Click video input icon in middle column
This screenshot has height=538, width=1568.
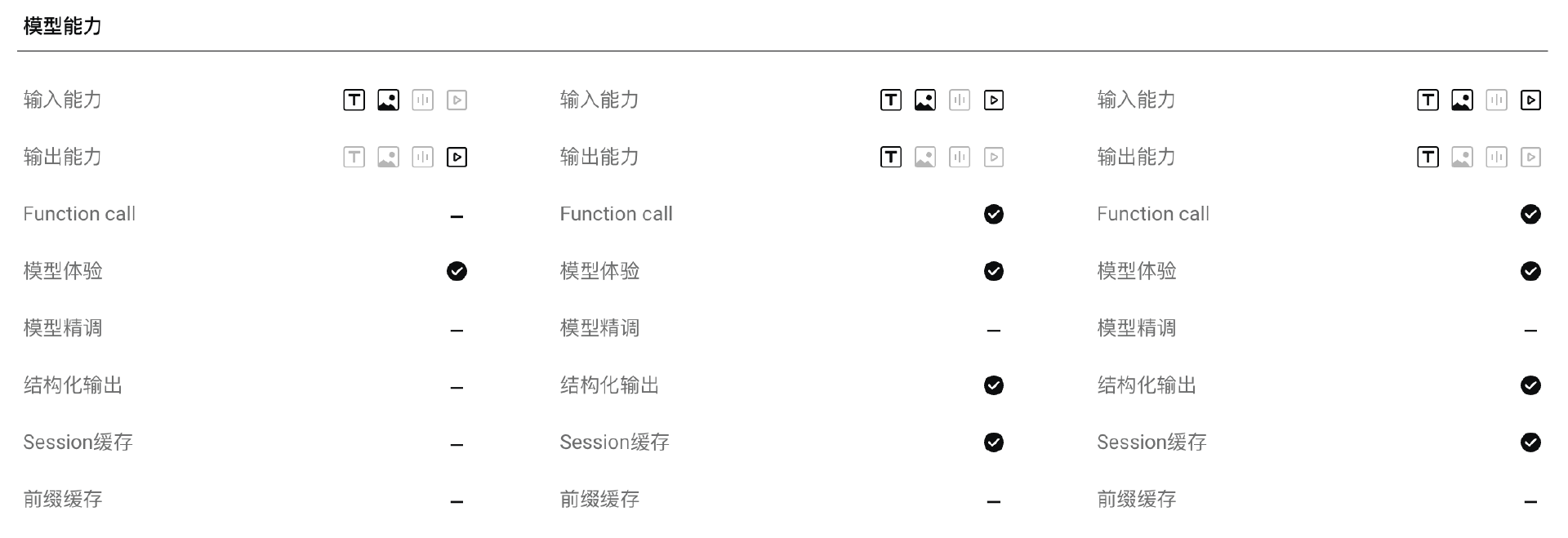[x=993, y=100]
